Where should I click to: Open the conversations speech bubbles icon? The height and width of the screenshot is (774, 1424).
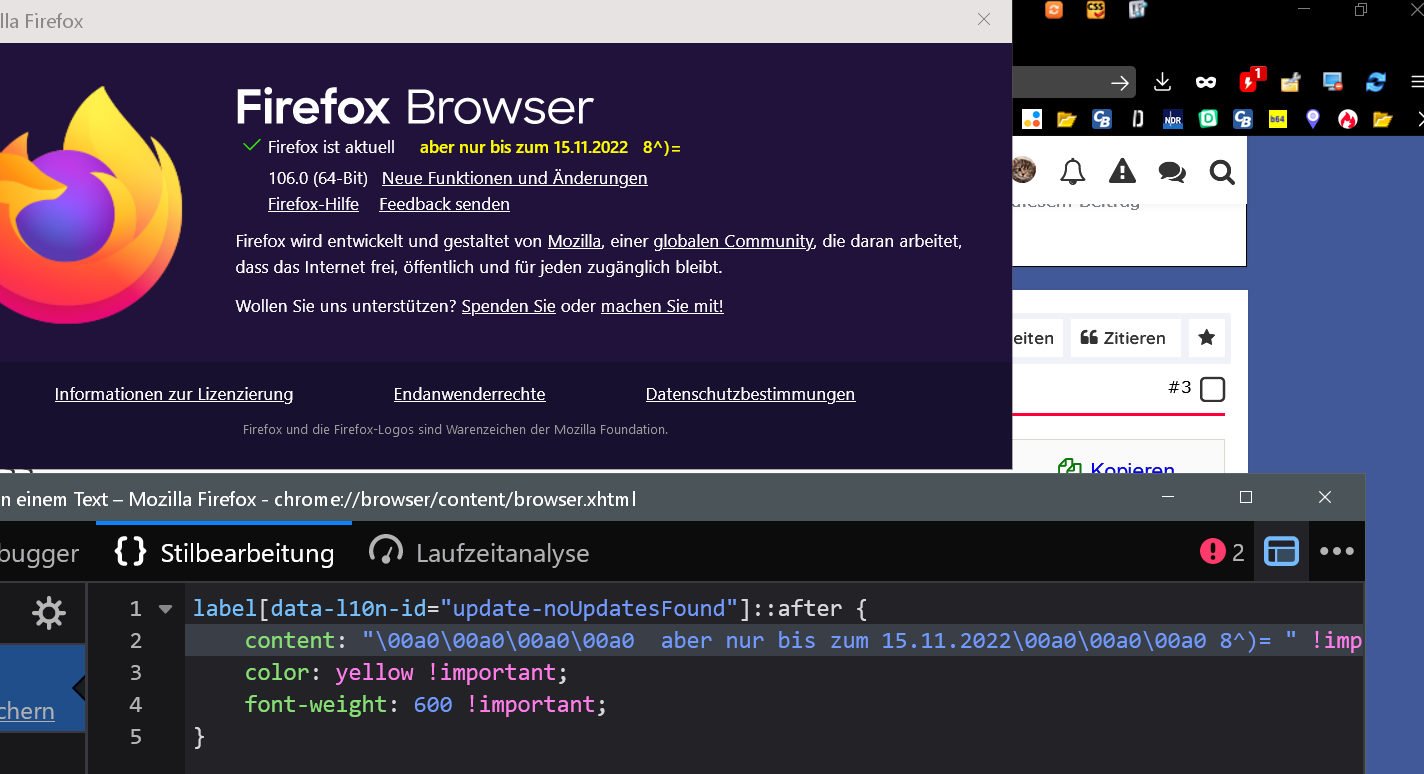1172,172
